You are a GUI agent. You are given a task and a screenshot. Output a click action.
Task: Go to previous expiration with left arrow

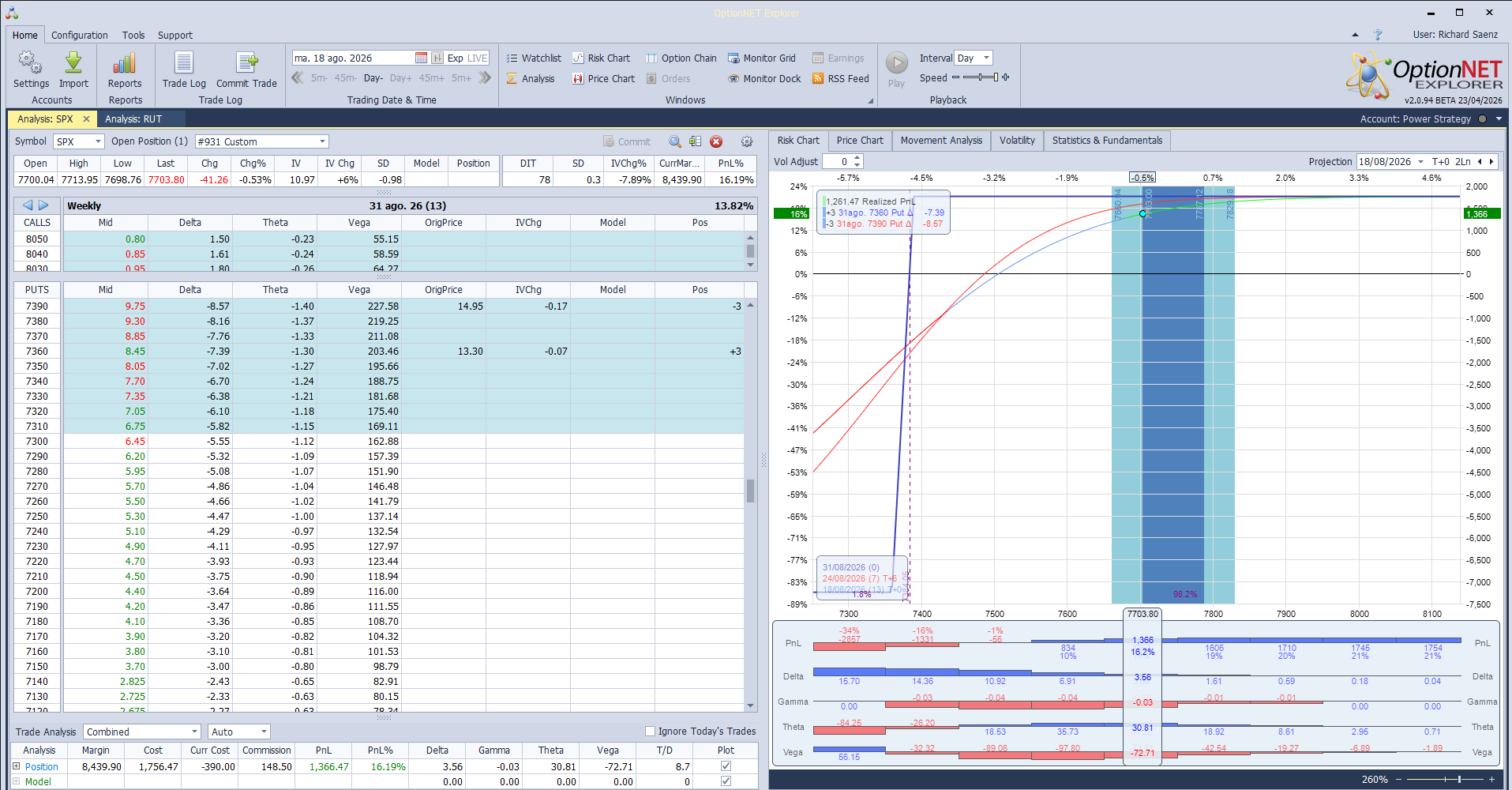click(28, 205)
